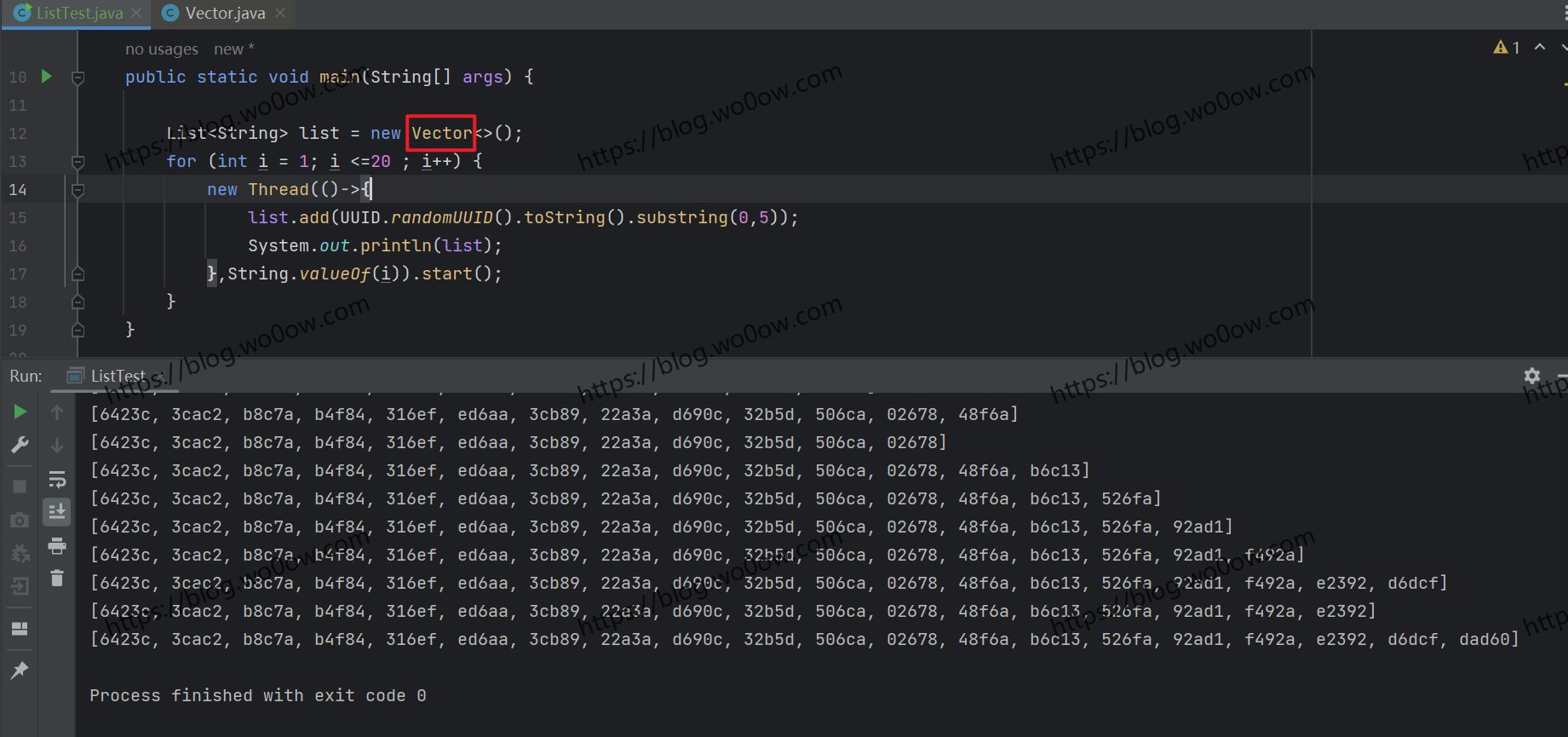Image resolution: width=1568 pixels, height=737 pixels.
Task: Close the Vector.java editor tab
Action: 280,14
